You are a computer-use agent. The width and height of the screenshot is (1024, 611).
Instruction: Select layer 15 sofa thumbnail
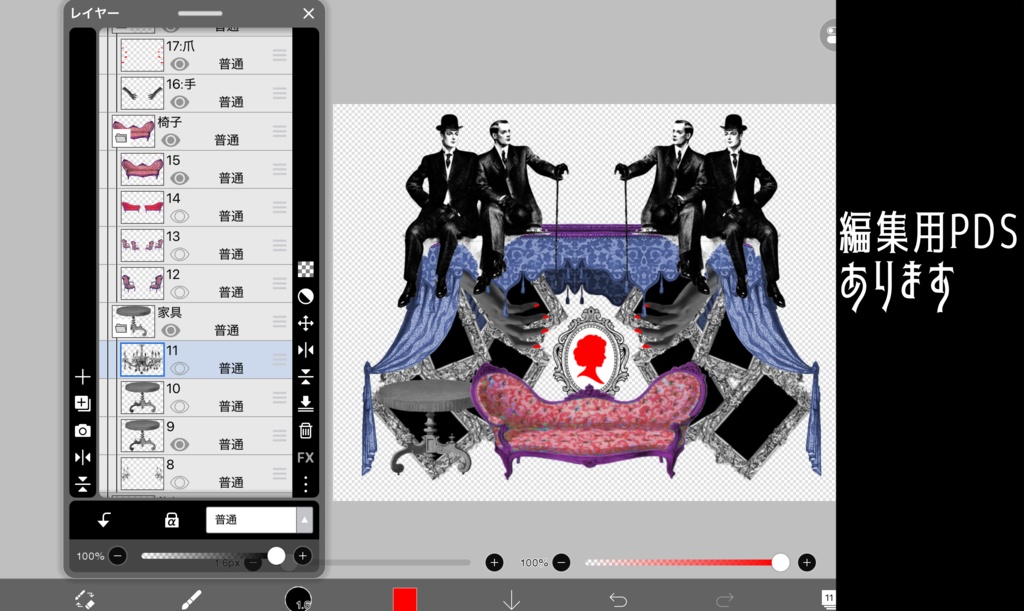[142, 169]
